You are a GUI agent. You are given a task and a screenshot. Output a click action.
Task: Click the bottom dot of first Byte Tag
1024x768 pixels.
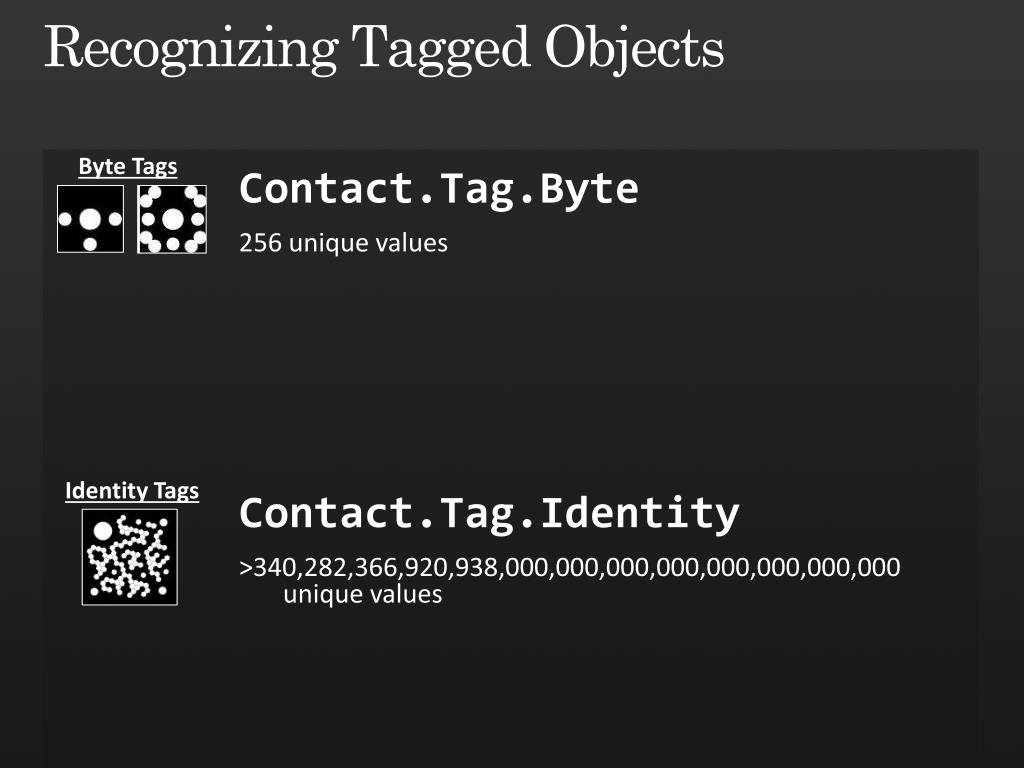(90, 244)
